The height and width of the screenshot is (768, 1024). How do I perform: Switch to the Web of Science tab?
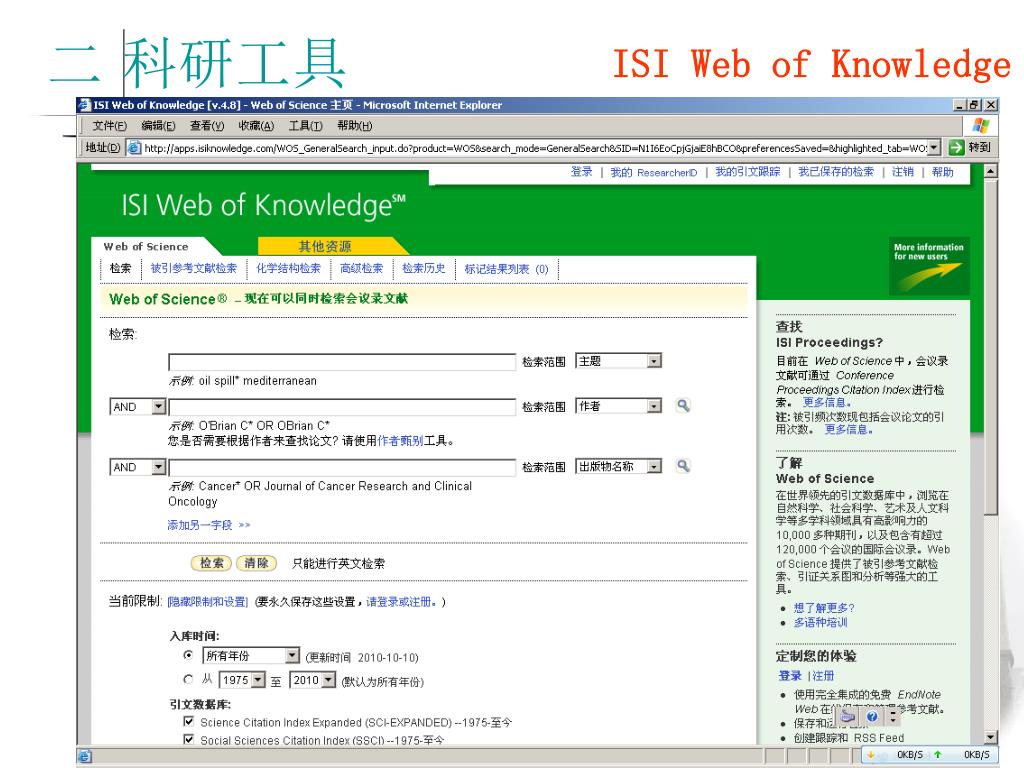pos(146,246)
